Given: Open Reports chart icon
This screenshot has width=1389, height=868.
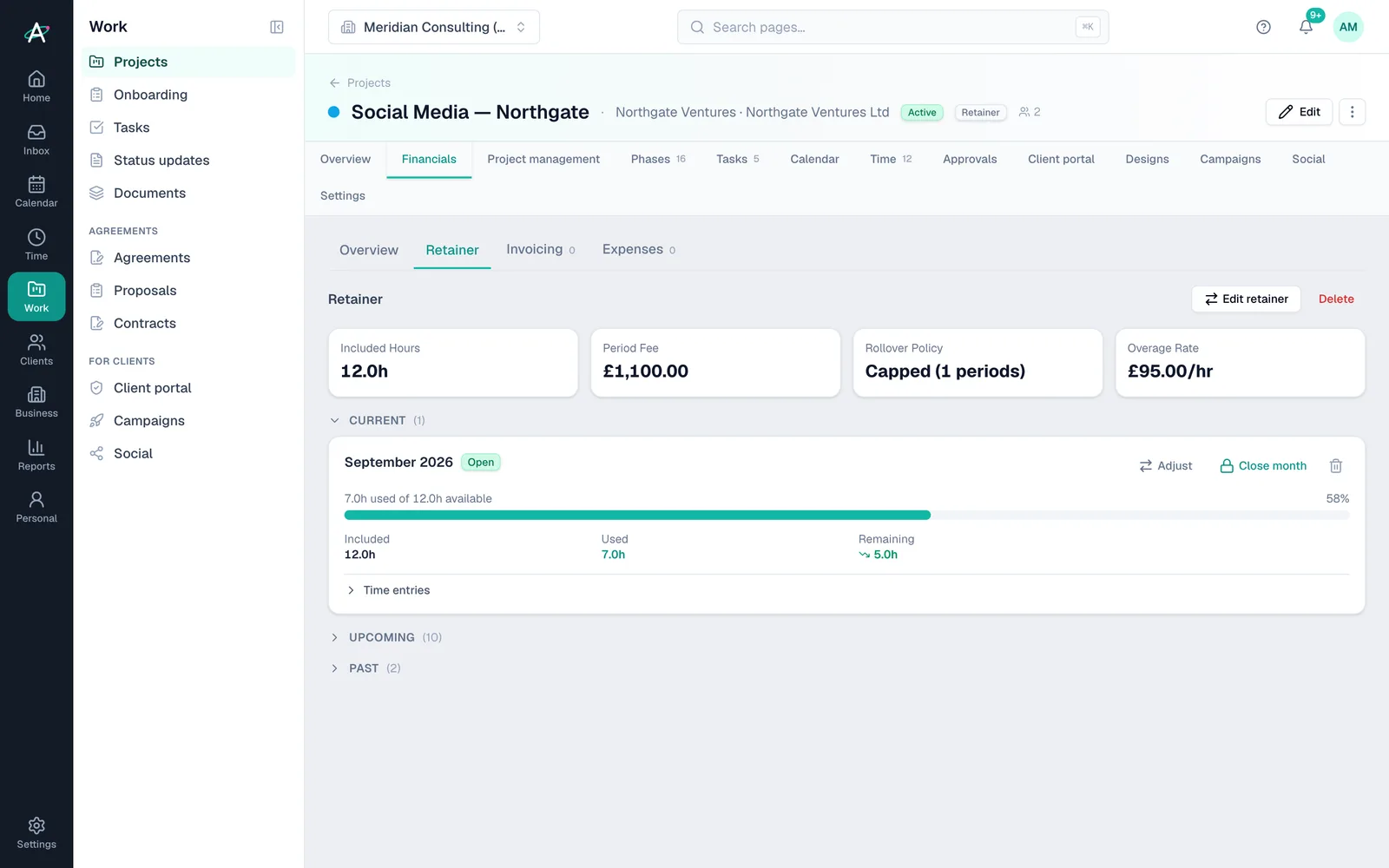Looking at the screenshot, I should point(36,455).
